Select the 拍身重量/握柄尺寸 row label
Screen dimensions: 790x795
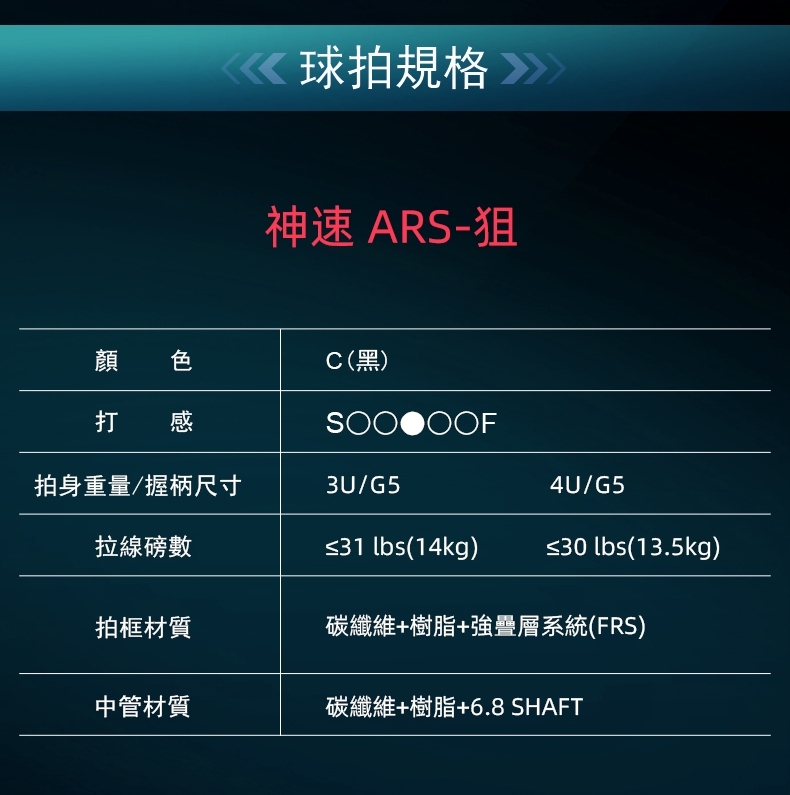(138, 486)
